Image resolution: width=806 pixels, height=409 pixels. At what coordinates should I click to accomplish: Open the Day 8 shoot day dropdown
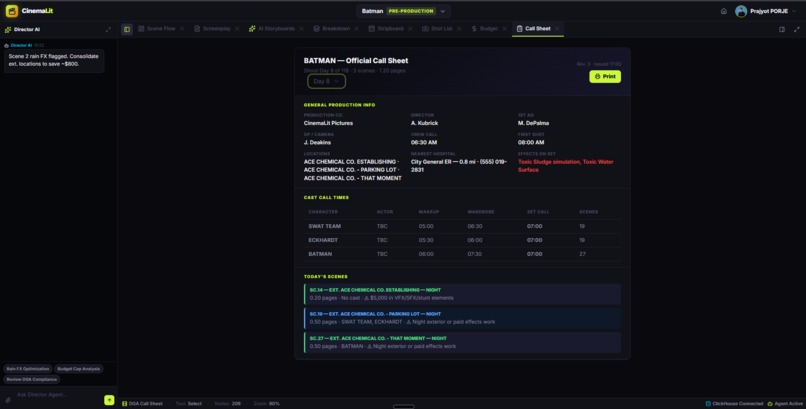(x=326, y=81)
